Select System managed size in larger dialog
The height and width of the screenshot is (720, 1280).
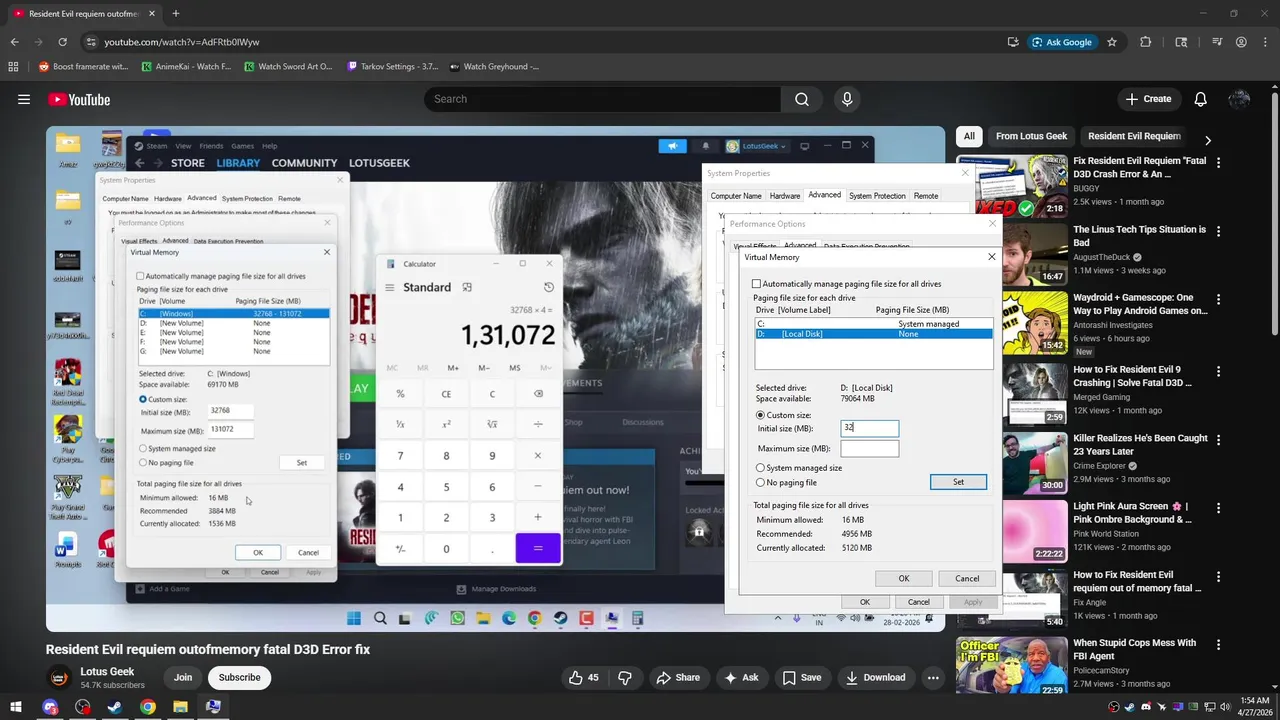coord(760,468)
